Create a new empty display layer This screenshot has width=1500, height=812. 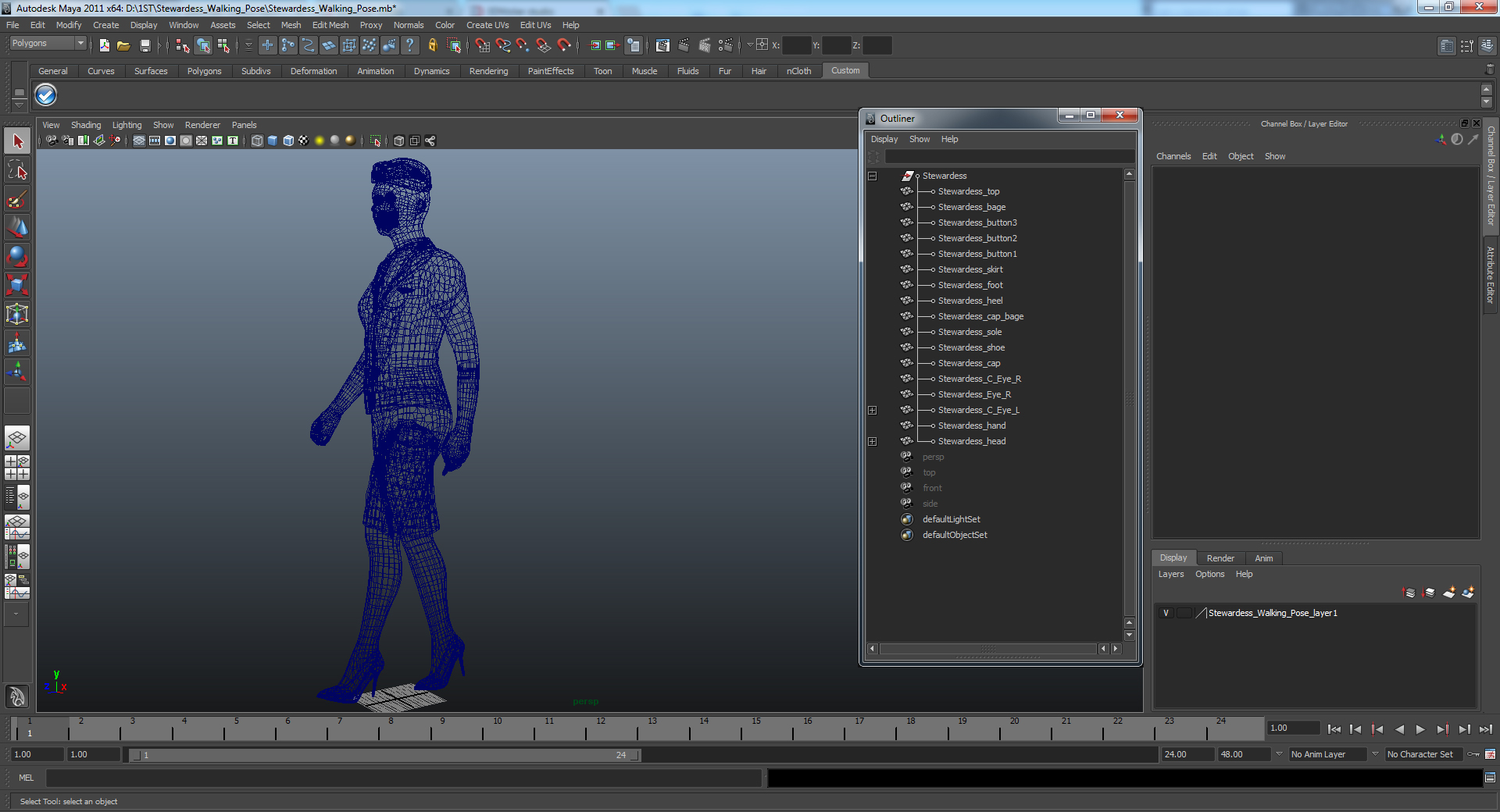pyautogui.click(x=1448, y=593)
